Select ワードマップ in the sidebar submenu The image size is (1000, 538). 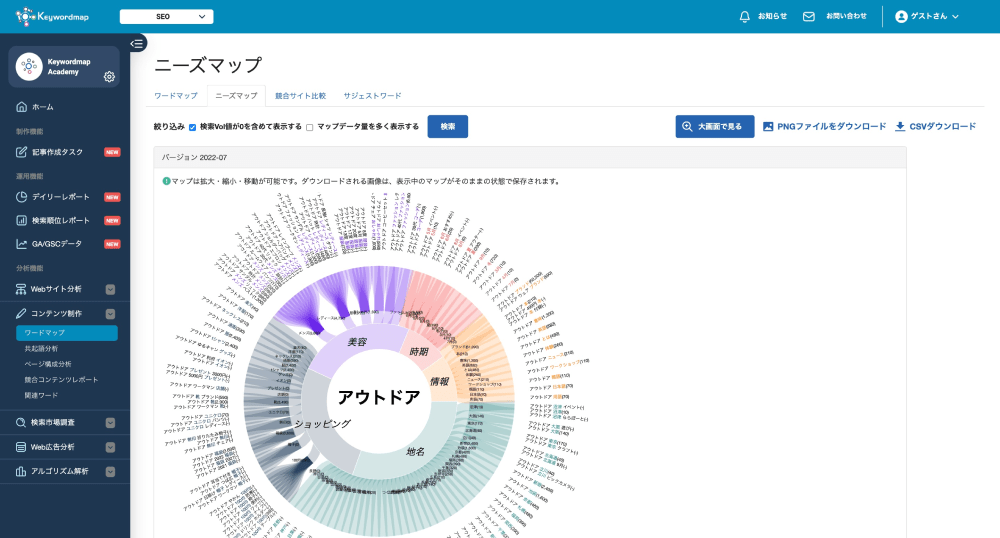click(x=67, y=333)
